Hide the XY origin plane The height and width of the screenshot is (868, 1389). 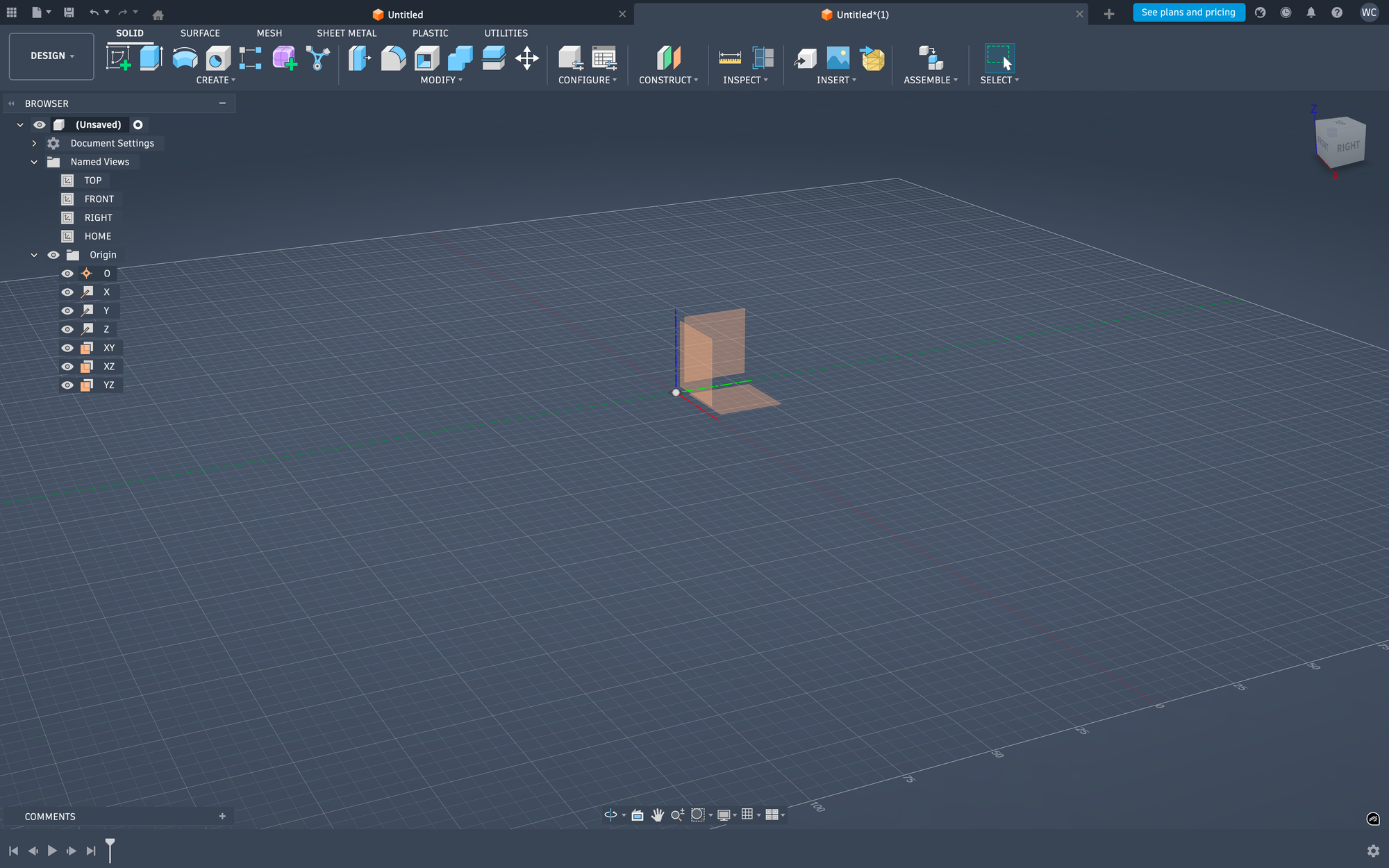[x=67, y=348]
